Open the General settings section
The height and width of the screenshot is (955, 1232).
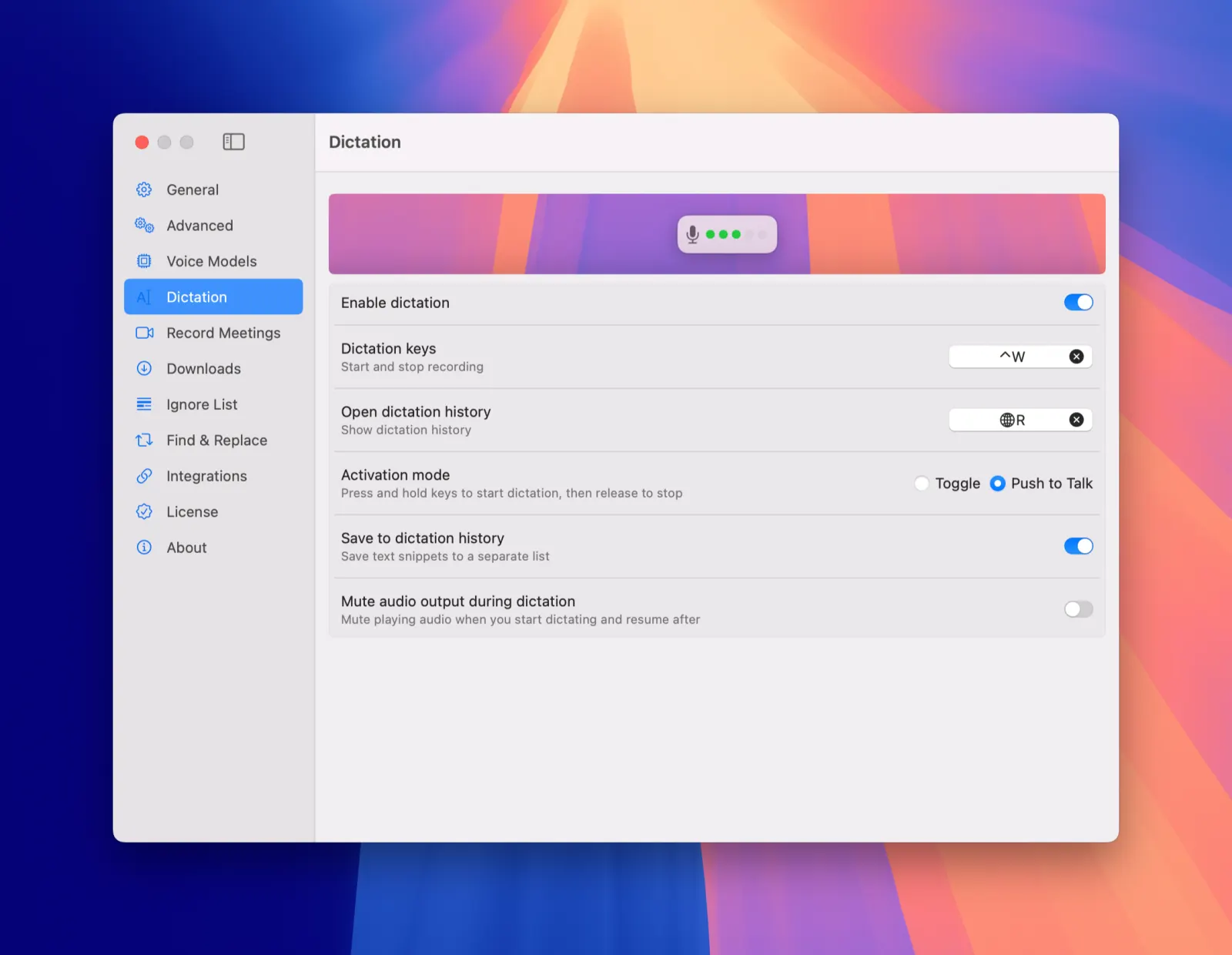click(x=213, y=189)
